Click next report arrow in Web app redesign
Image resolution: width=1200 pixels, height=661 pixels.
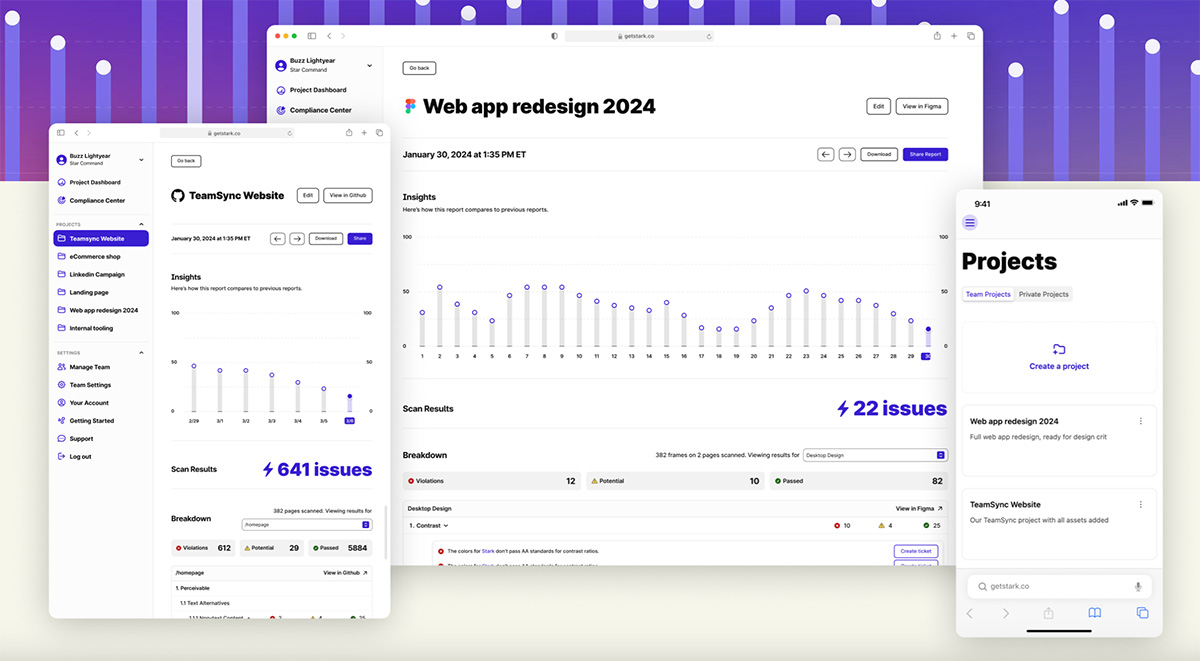click(847, 154)
